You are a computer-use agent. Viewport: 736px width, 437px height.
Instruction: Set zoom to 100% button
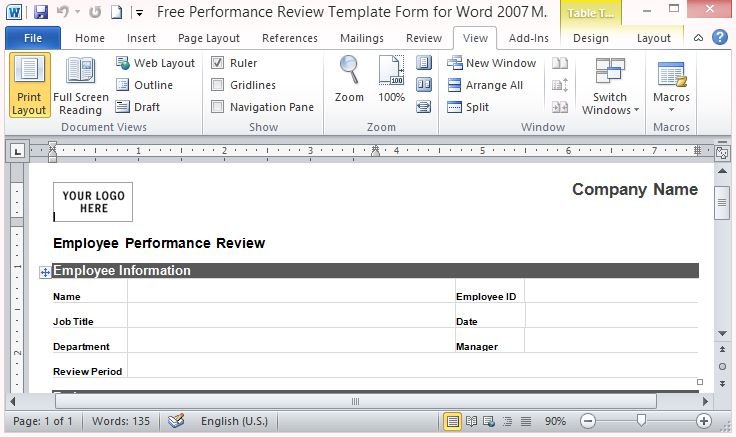(x=391, y=80)
